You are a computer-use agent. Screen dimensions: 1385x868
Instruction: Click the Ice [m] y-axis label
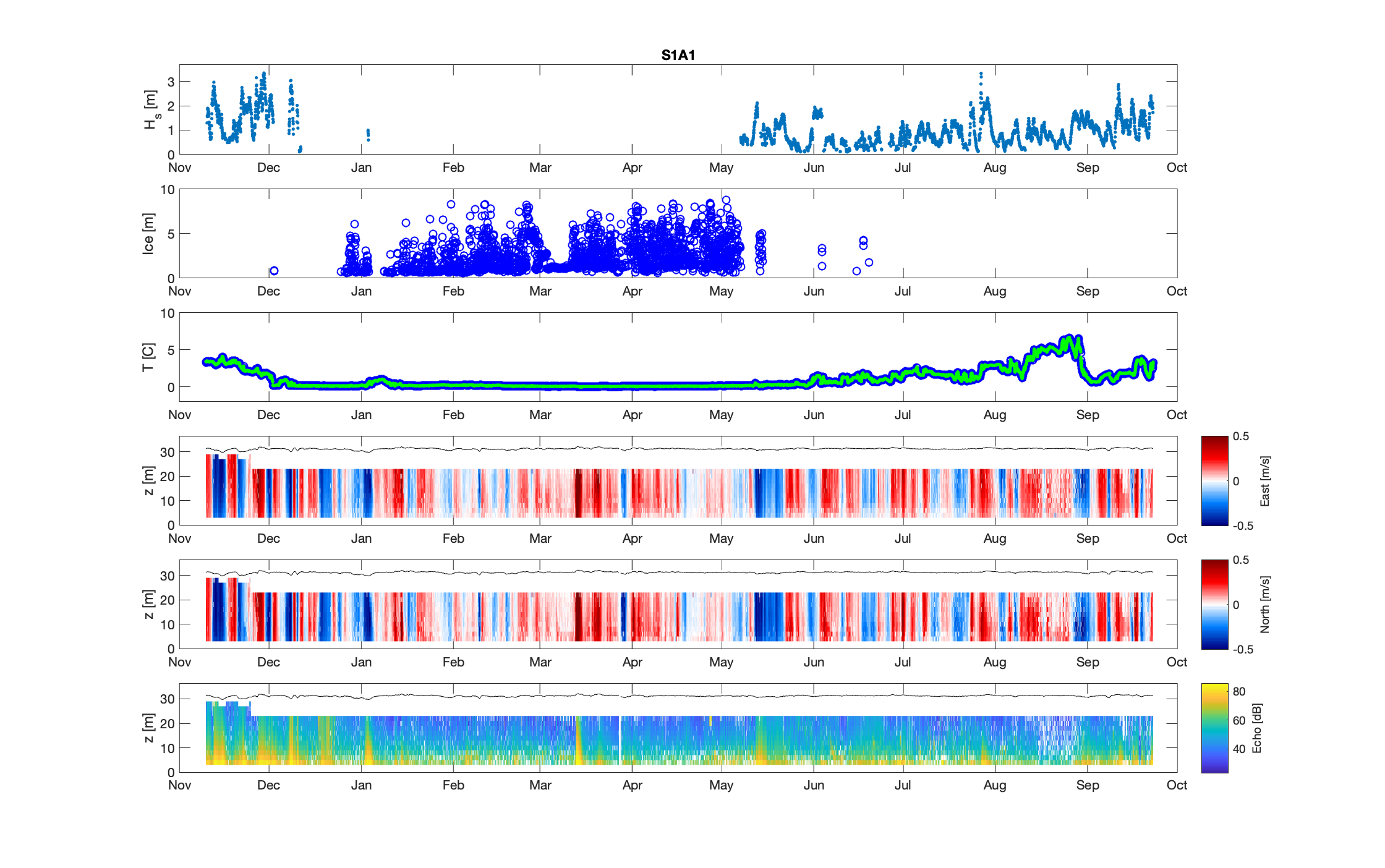(148, 234)
